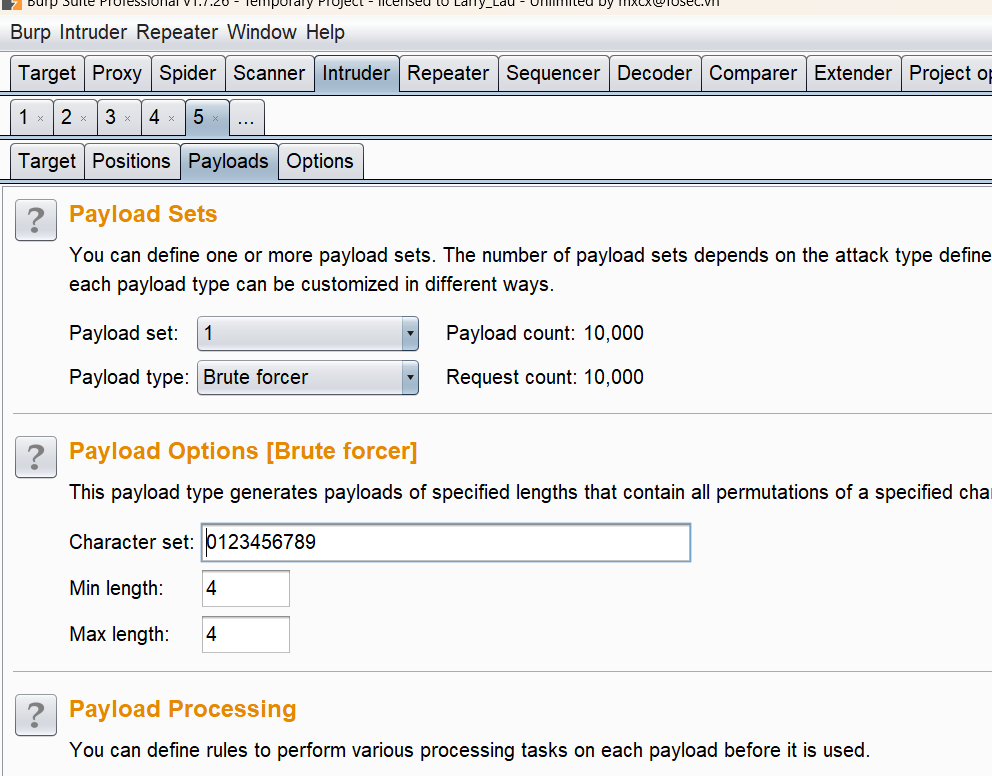
Task: Open the Intruder Target sub-tab
Action: (47, 161)
